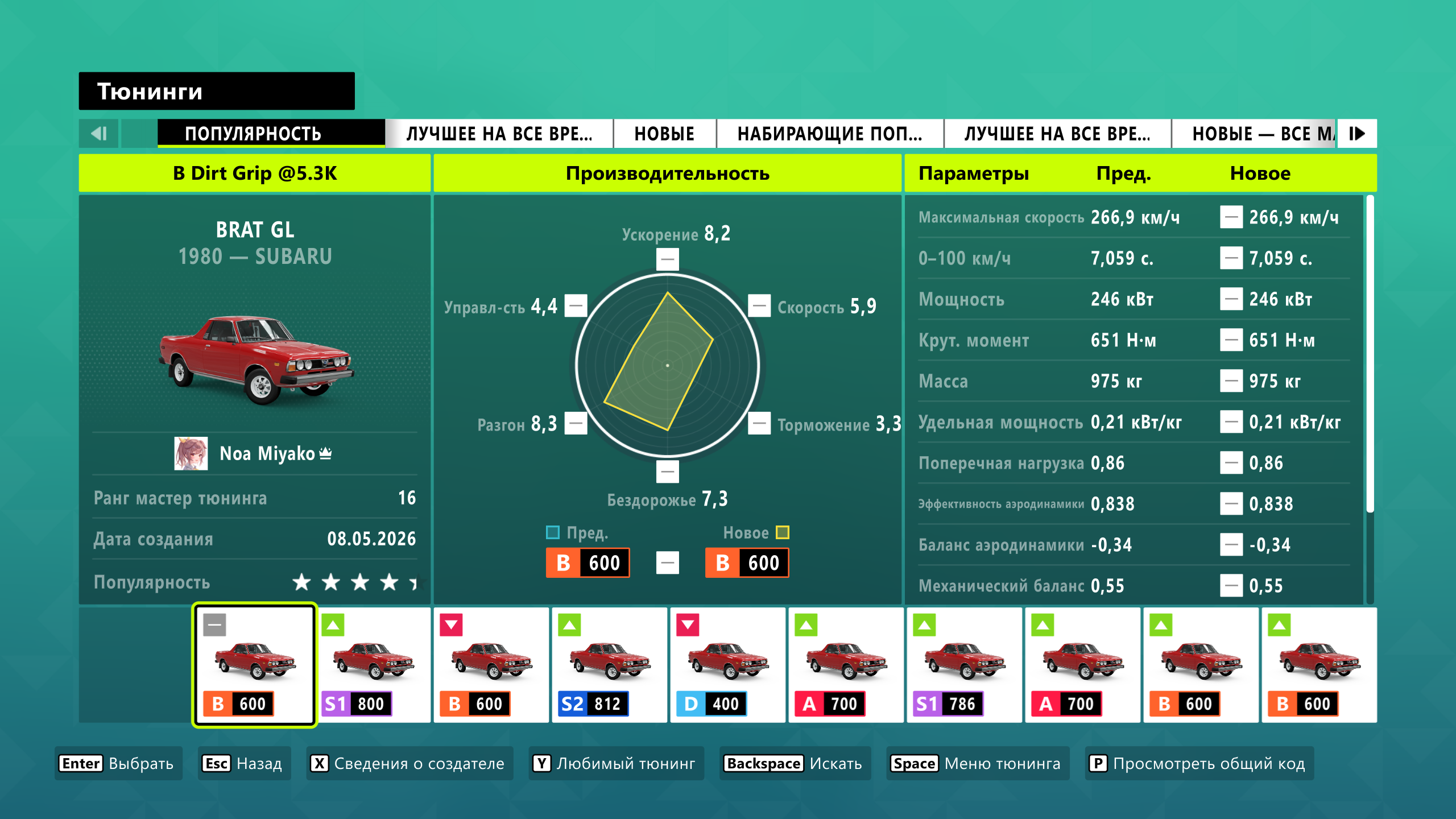
Task: Click the performance radar chart
Action: 667,365
